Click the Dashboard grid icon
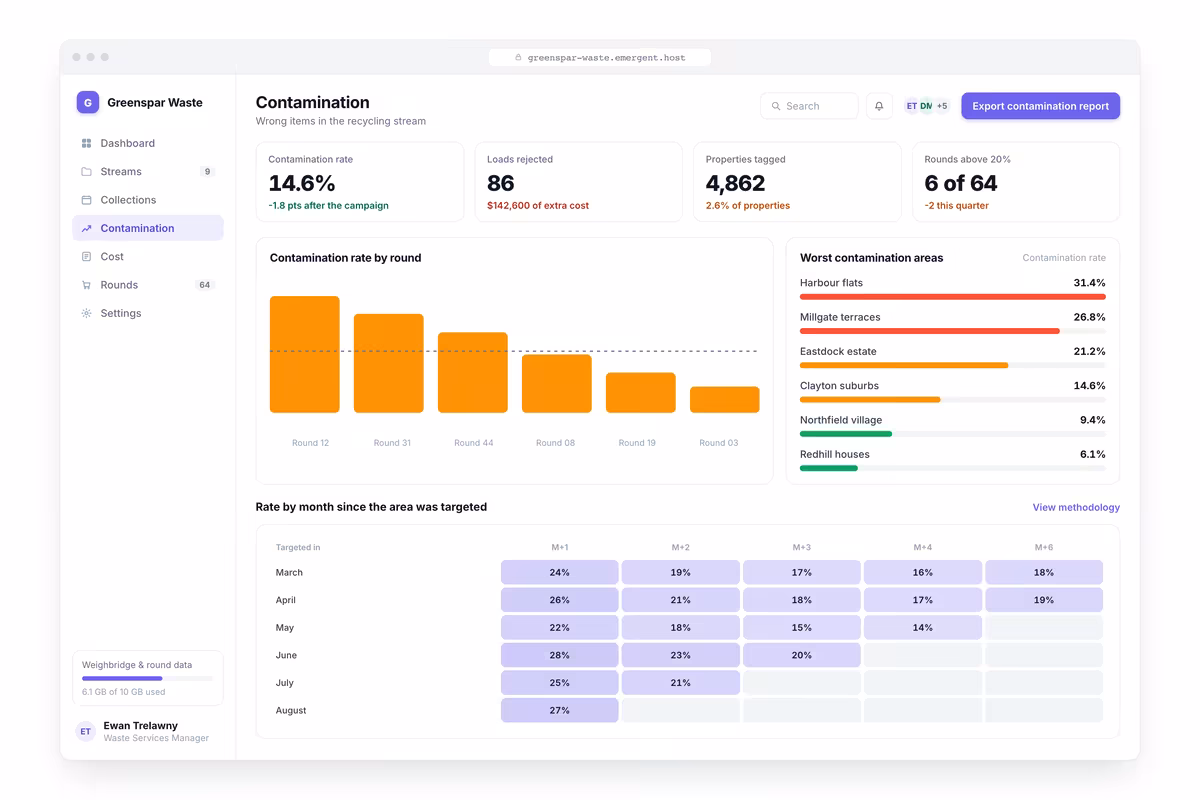Viewport: 1200px width, 800px height. pos(86,143)
